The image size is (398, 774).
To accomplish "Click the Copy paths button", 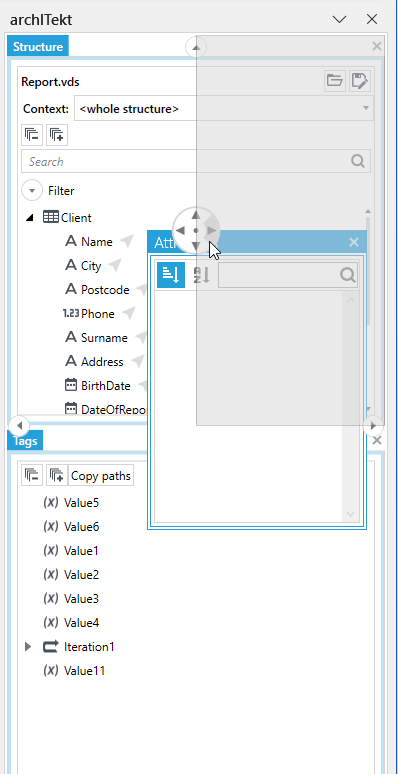I will point(101,475).
